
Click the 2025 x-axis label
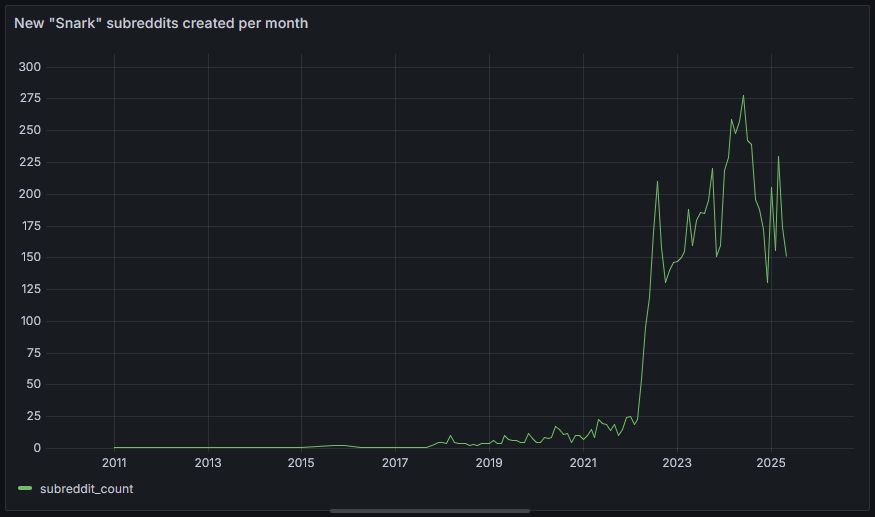(x=771, y=463)
